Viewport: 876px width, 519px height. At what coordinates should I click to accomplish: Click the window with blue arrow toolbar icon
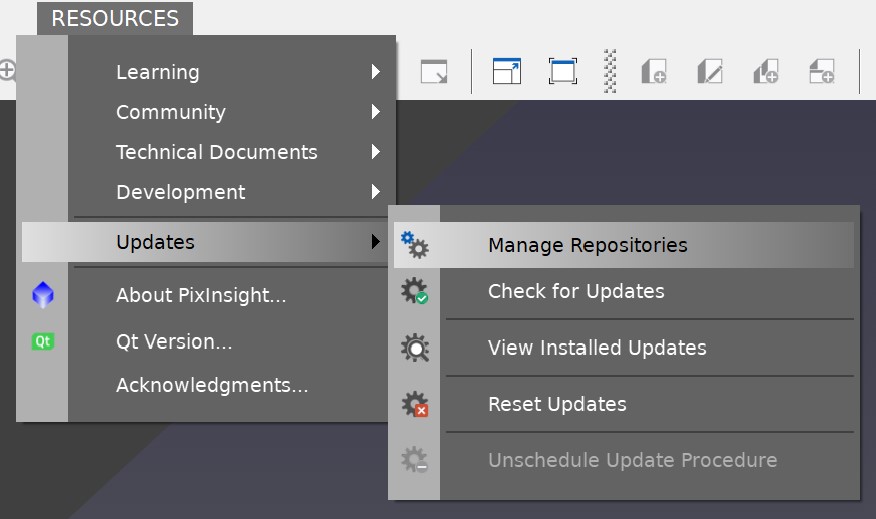tap(507, 71)
